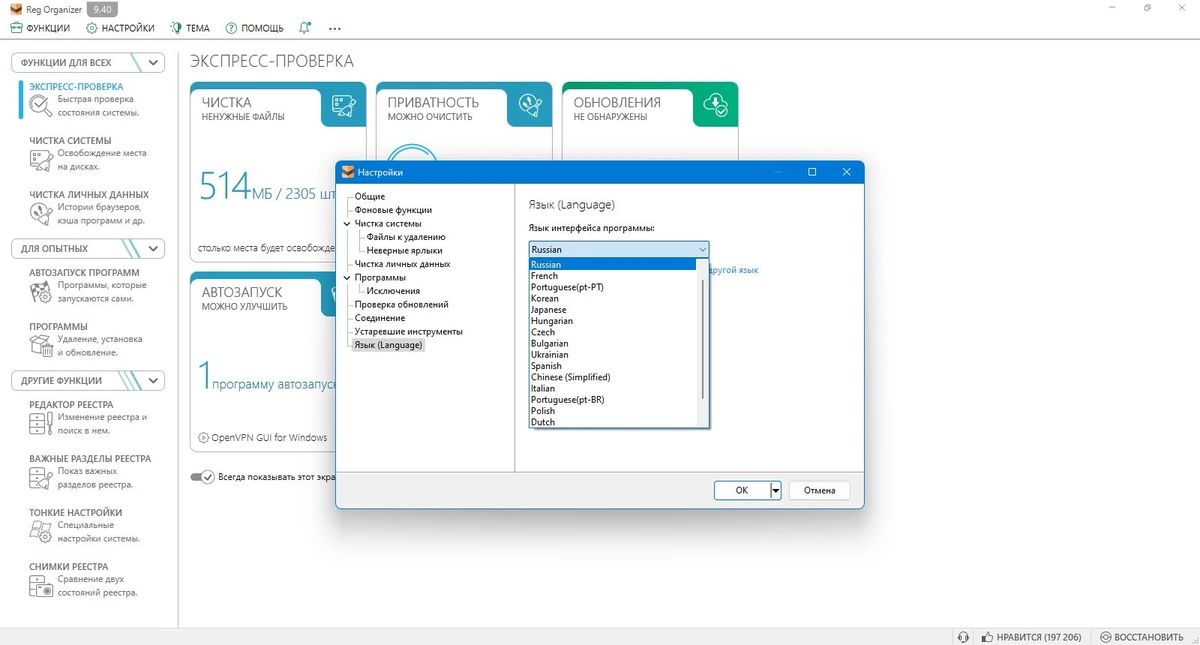Open the ВАЖНЫЕ РАЗДЕЛЫ РЕЕСТРА sidebar icon

[x=41, y=477]
